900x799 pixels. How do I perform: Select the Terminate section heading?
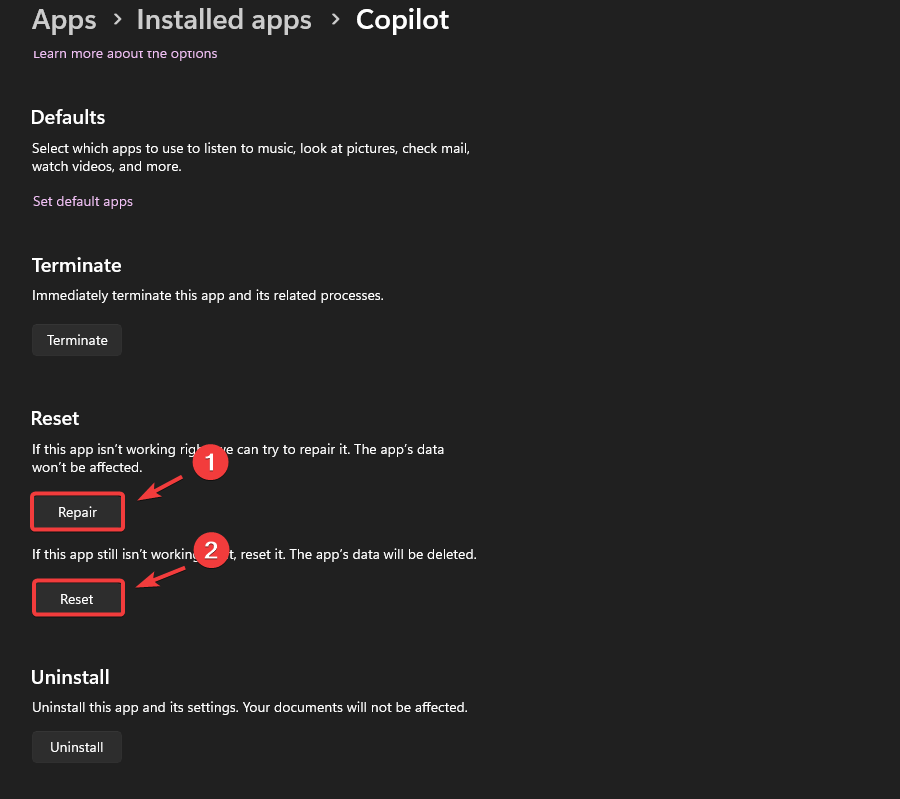click(77, 265)
